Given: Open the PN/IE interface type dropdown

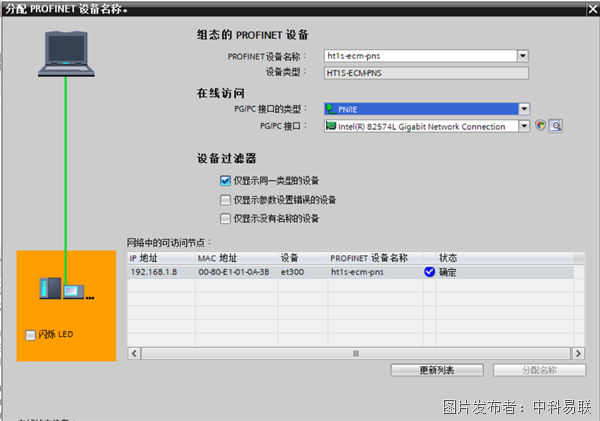Looking at the screenshot, I should coord(524,109).
